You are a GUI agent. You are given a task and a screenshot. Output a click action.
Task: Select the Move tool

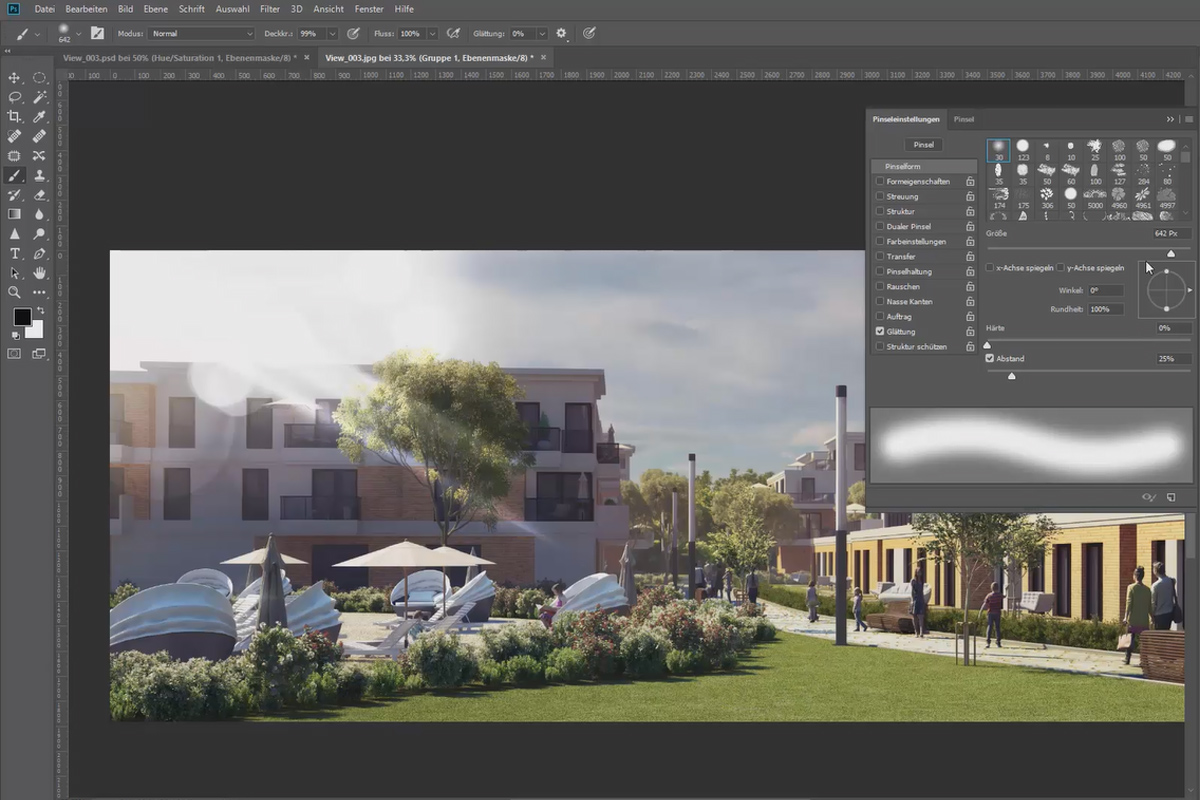point(15,78)
